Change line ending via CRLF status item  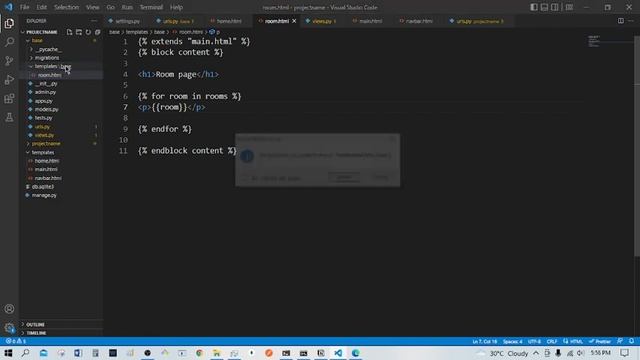click(551, 341)
